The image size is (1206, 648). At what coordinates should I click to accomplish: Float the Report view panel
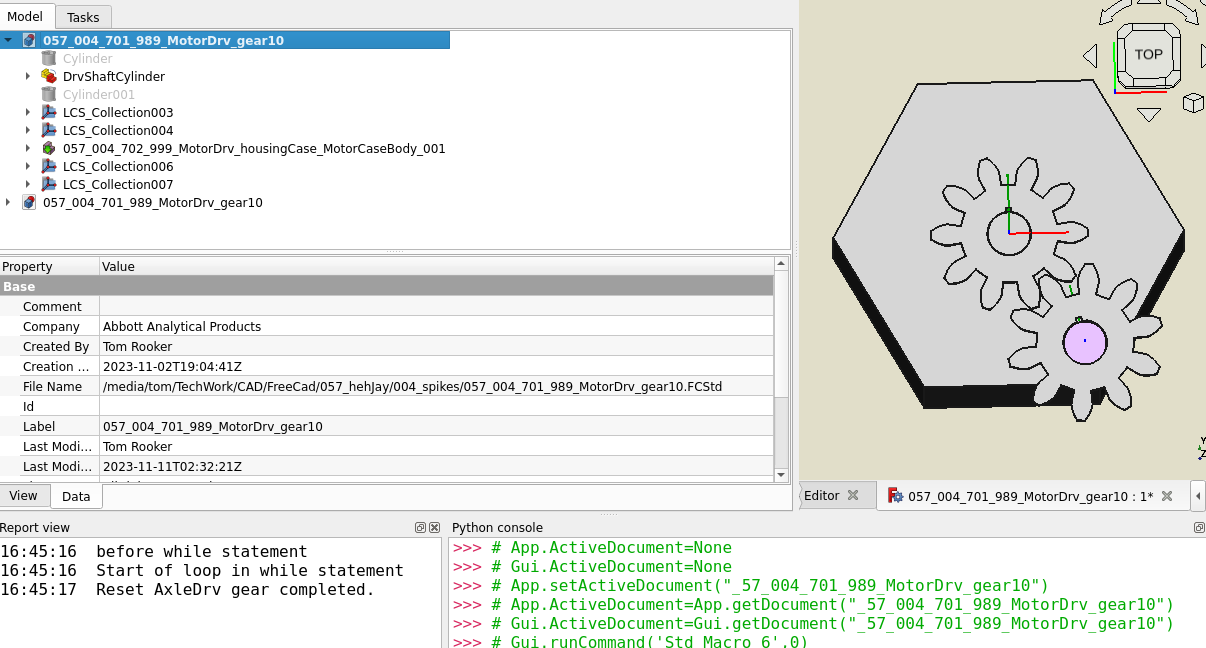tap(420, 528)
